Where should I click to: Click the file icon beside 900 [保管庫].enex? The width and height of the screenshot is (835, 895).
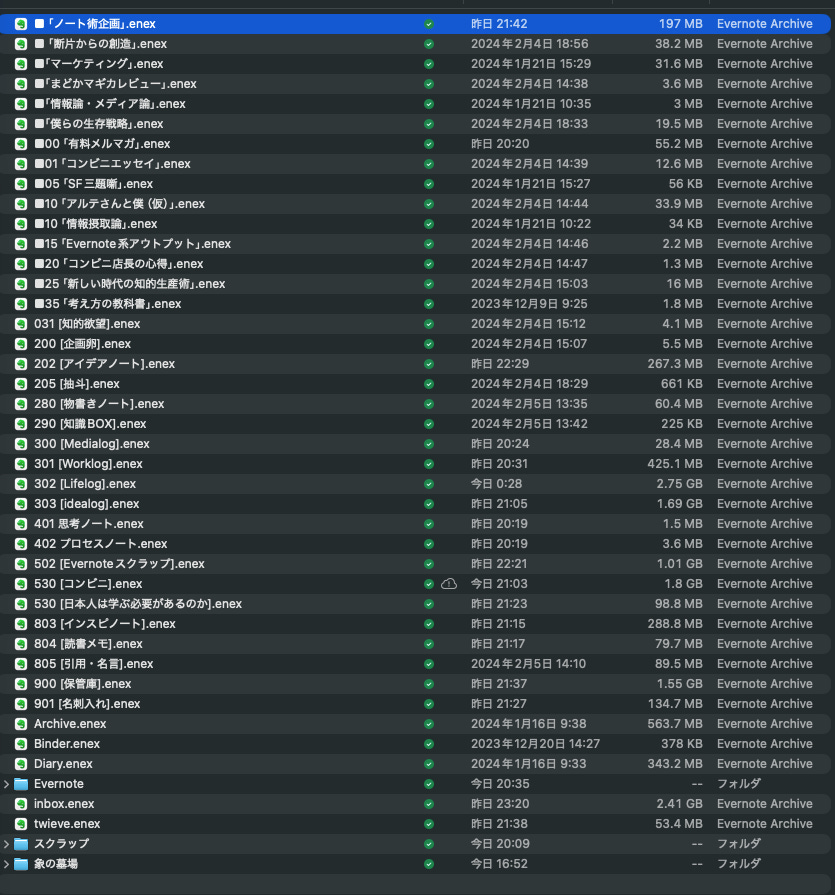point(21,684)
